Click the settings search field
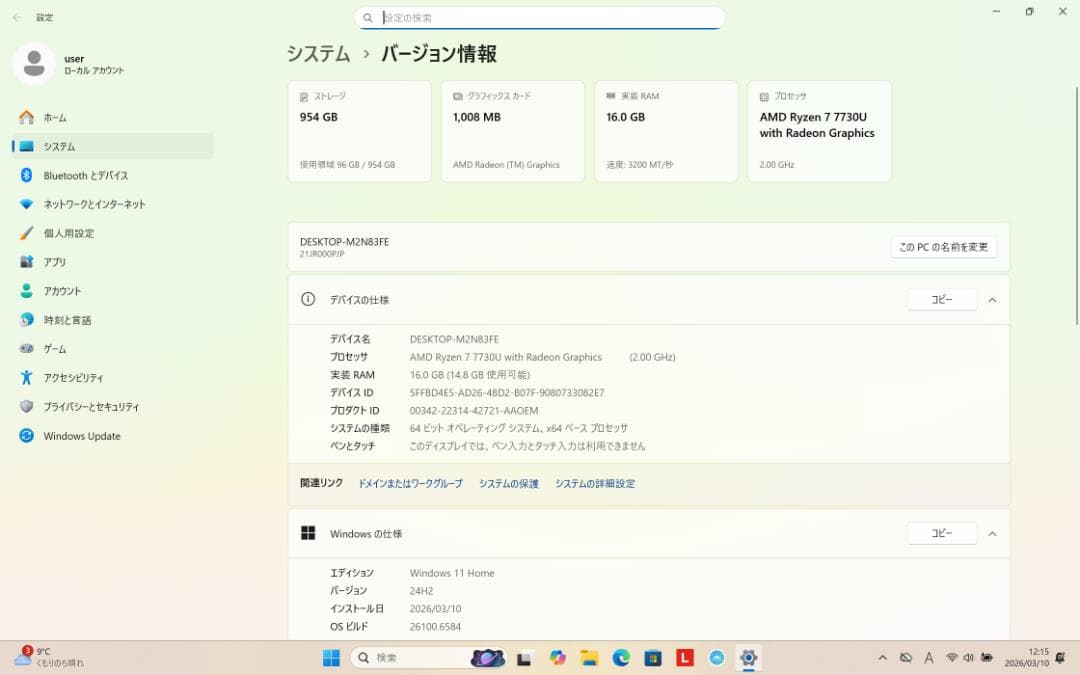Image resolution: width=1080 pixels, height=675 pixels. (x=540, y=17)
